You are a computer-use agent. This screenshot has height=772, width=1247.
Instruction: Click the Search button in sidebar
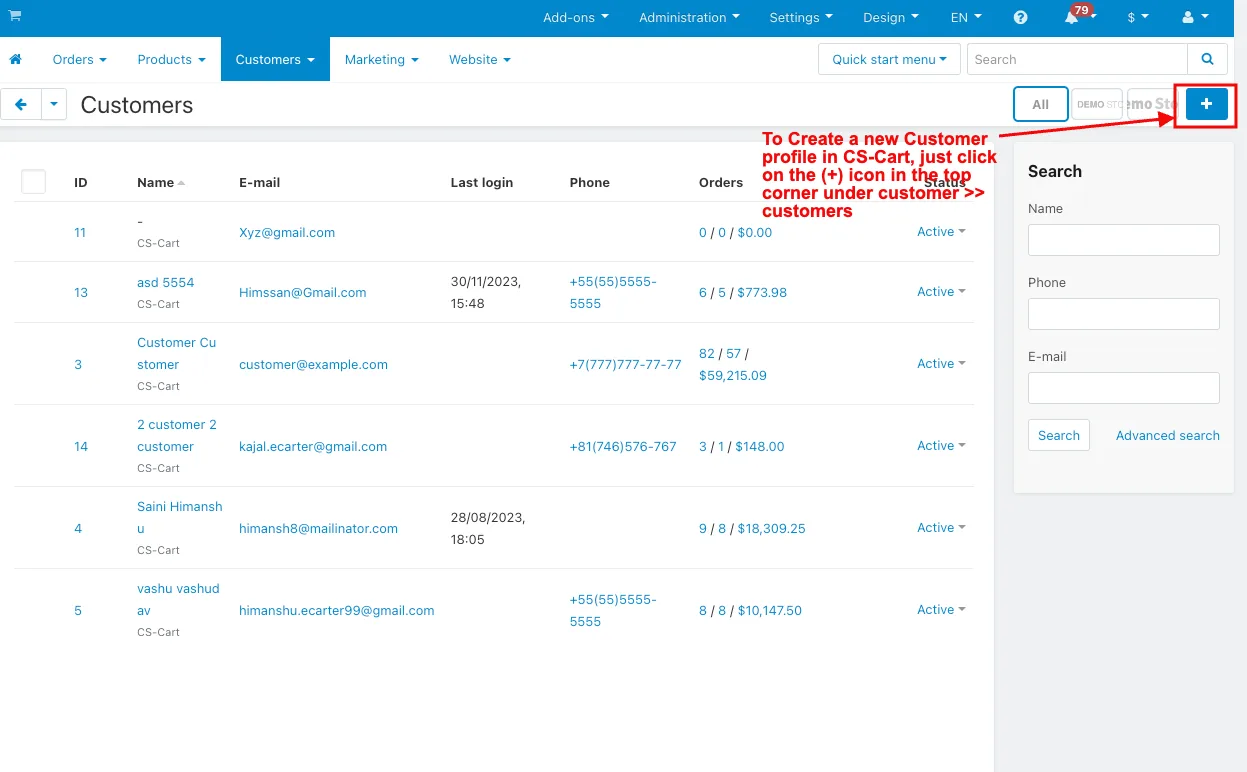(x=1058, y=435)
